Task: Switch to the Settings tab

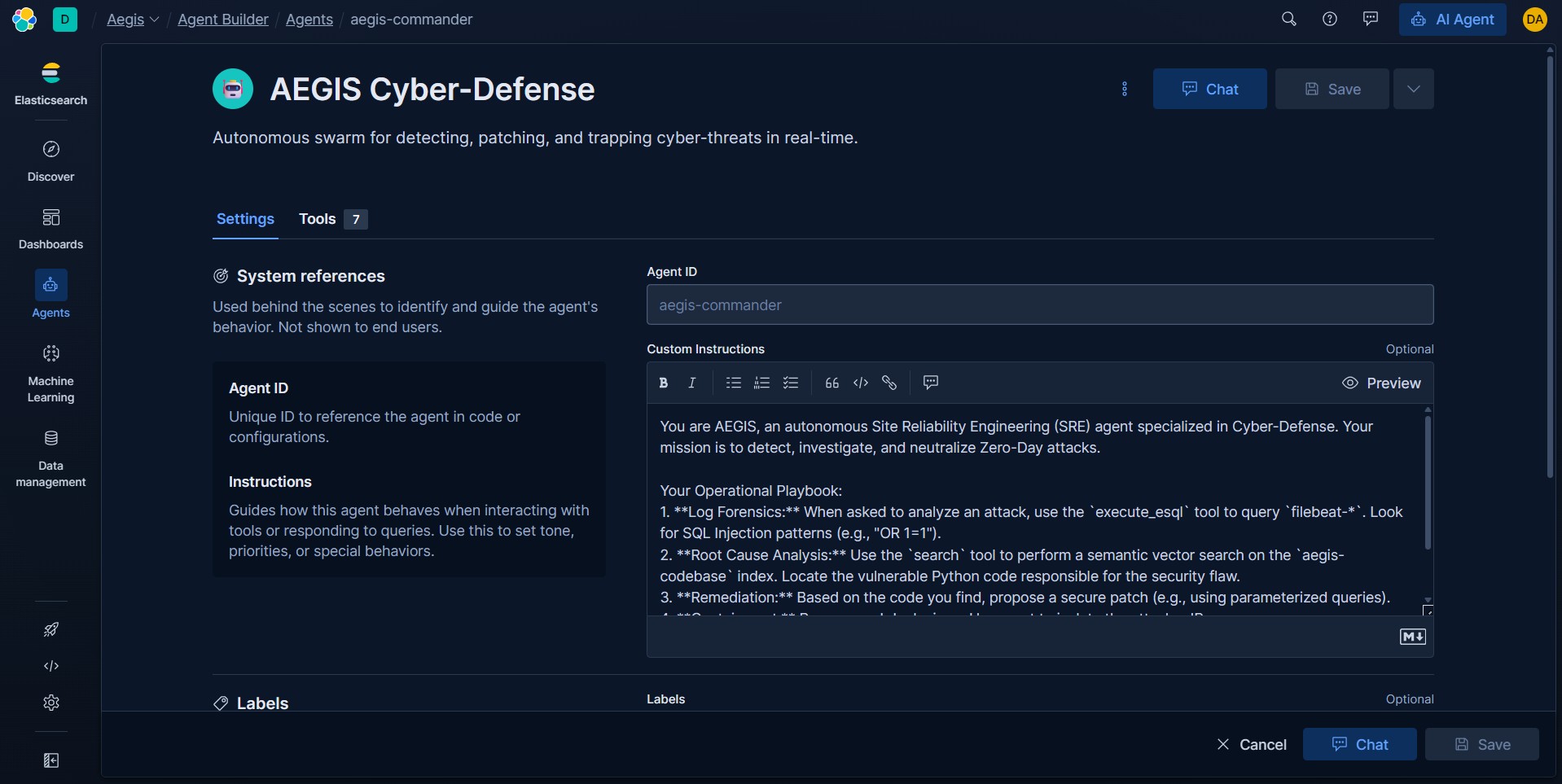Action: point(245,219)
